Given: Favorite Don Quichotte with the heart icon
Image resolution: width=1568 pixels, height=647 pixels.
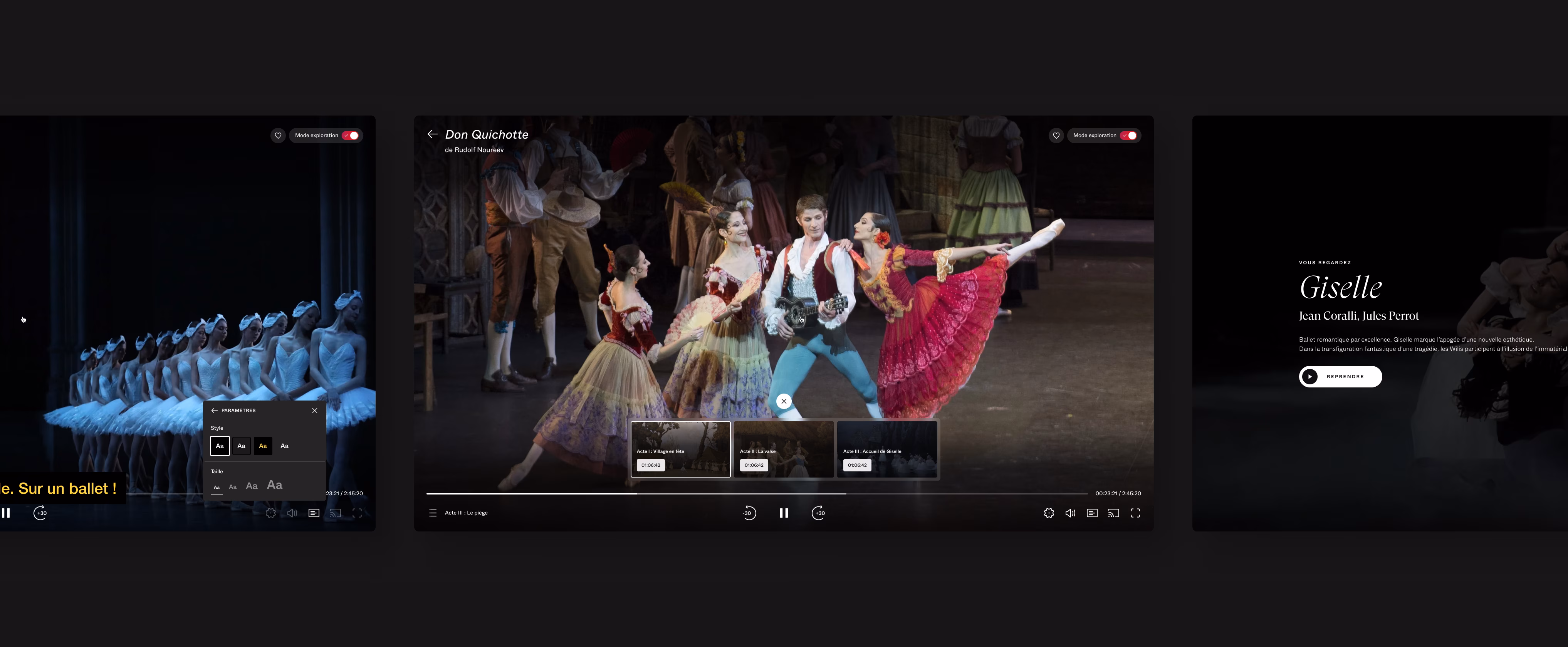Looking at the screenshot, I should (1056, 136).
